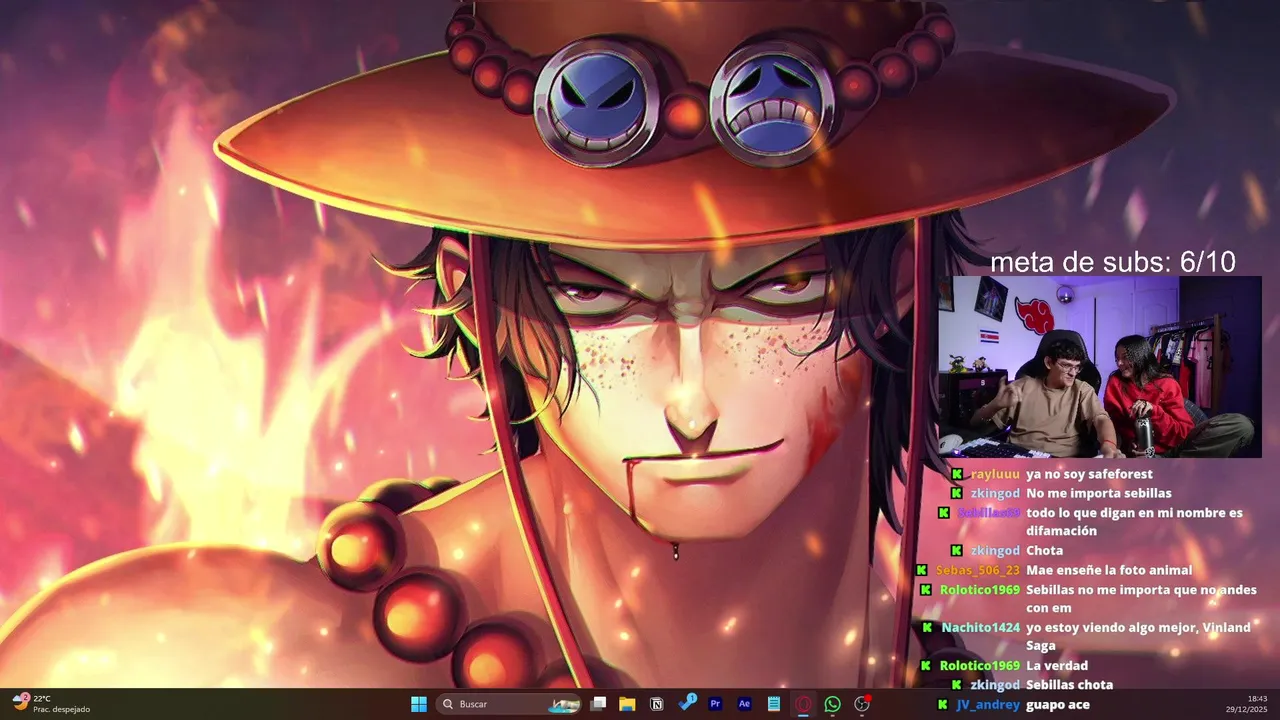Click the Kick badge beside rayluuu
The width and height of the screenshot is (1280, 720).
pyautogui.click(x=957, y=474)
